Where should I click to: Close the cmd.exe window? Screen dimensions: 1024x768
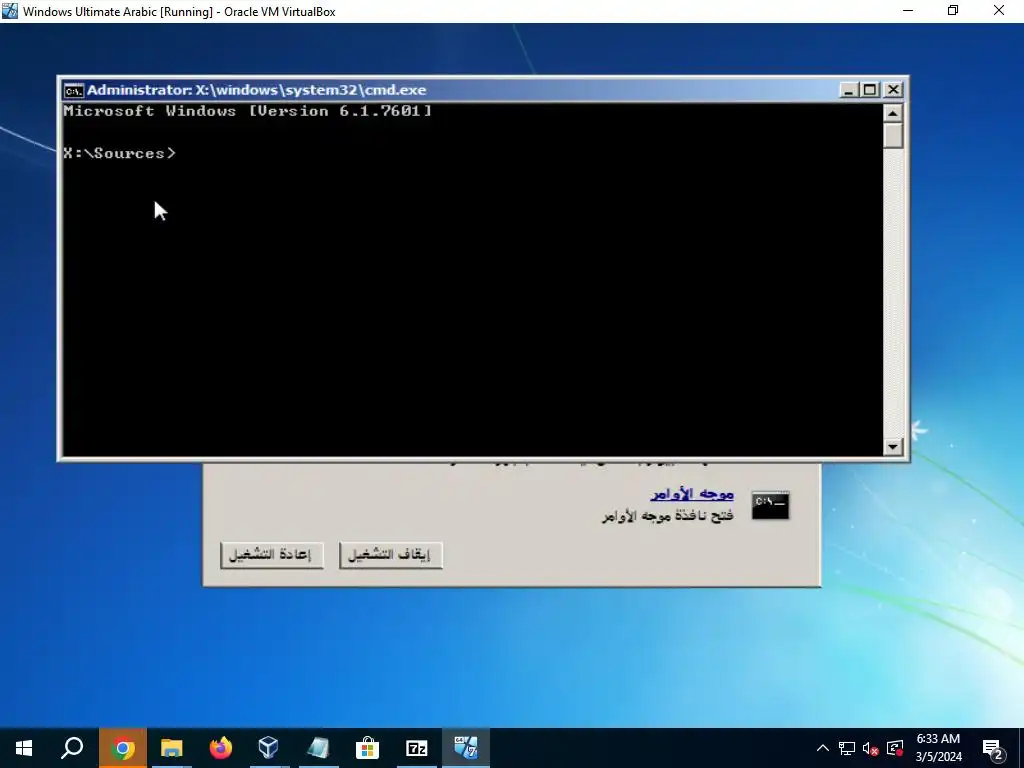click(893, 90)
